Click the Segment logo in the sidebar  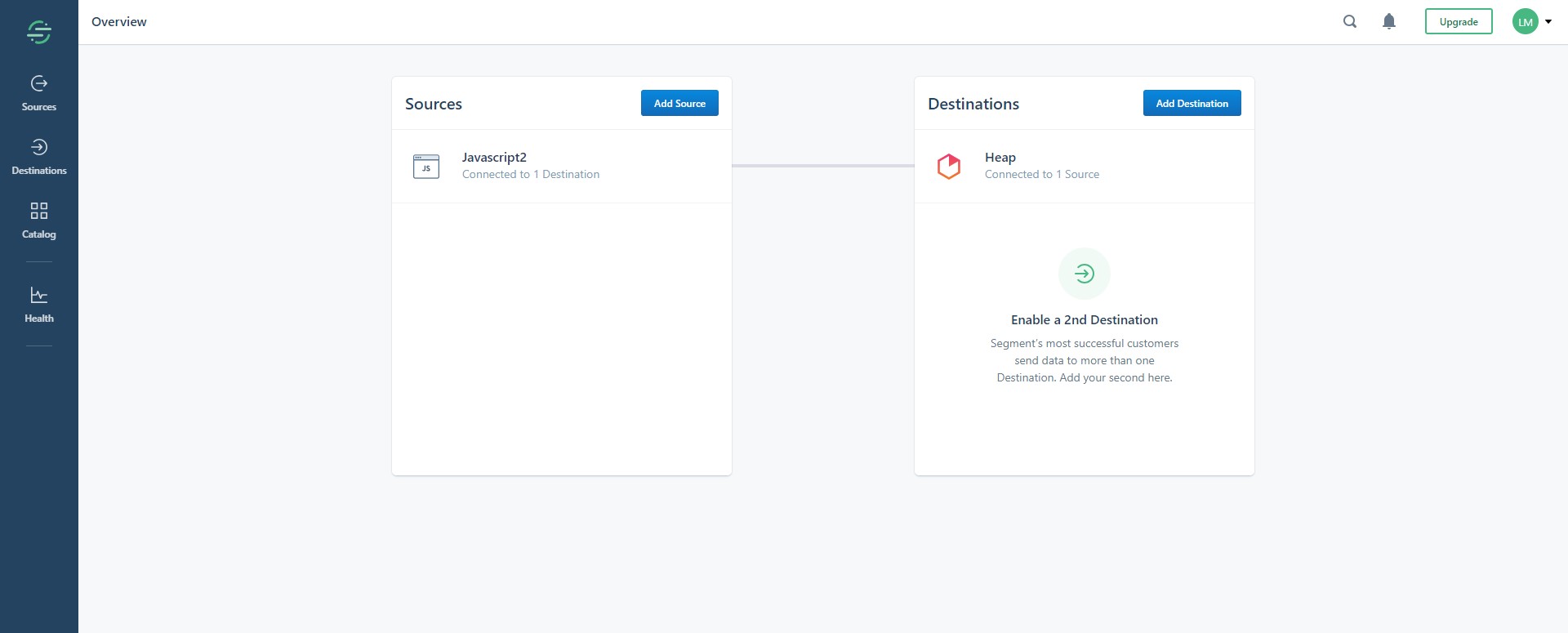pos(38,32)
